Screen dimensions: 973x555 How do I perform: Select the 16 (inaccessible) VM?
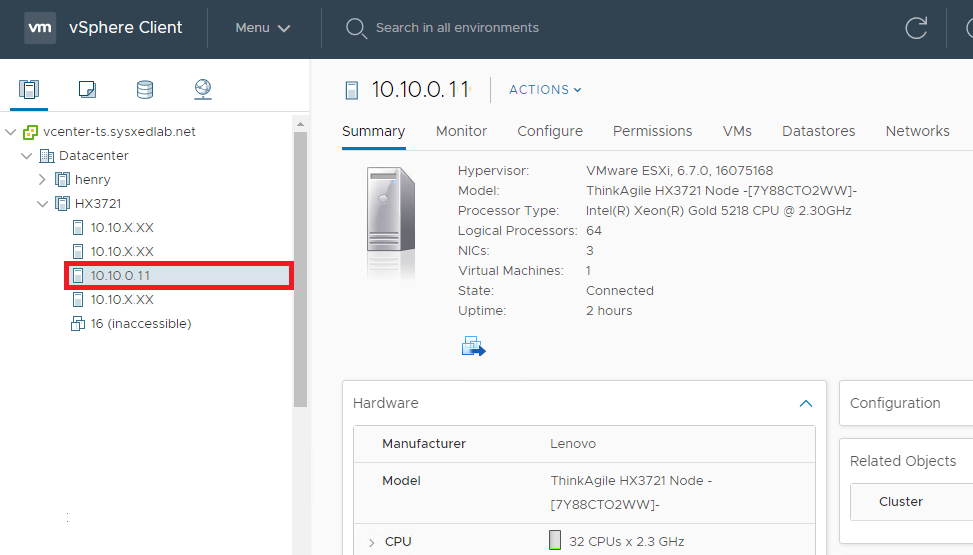141,323
